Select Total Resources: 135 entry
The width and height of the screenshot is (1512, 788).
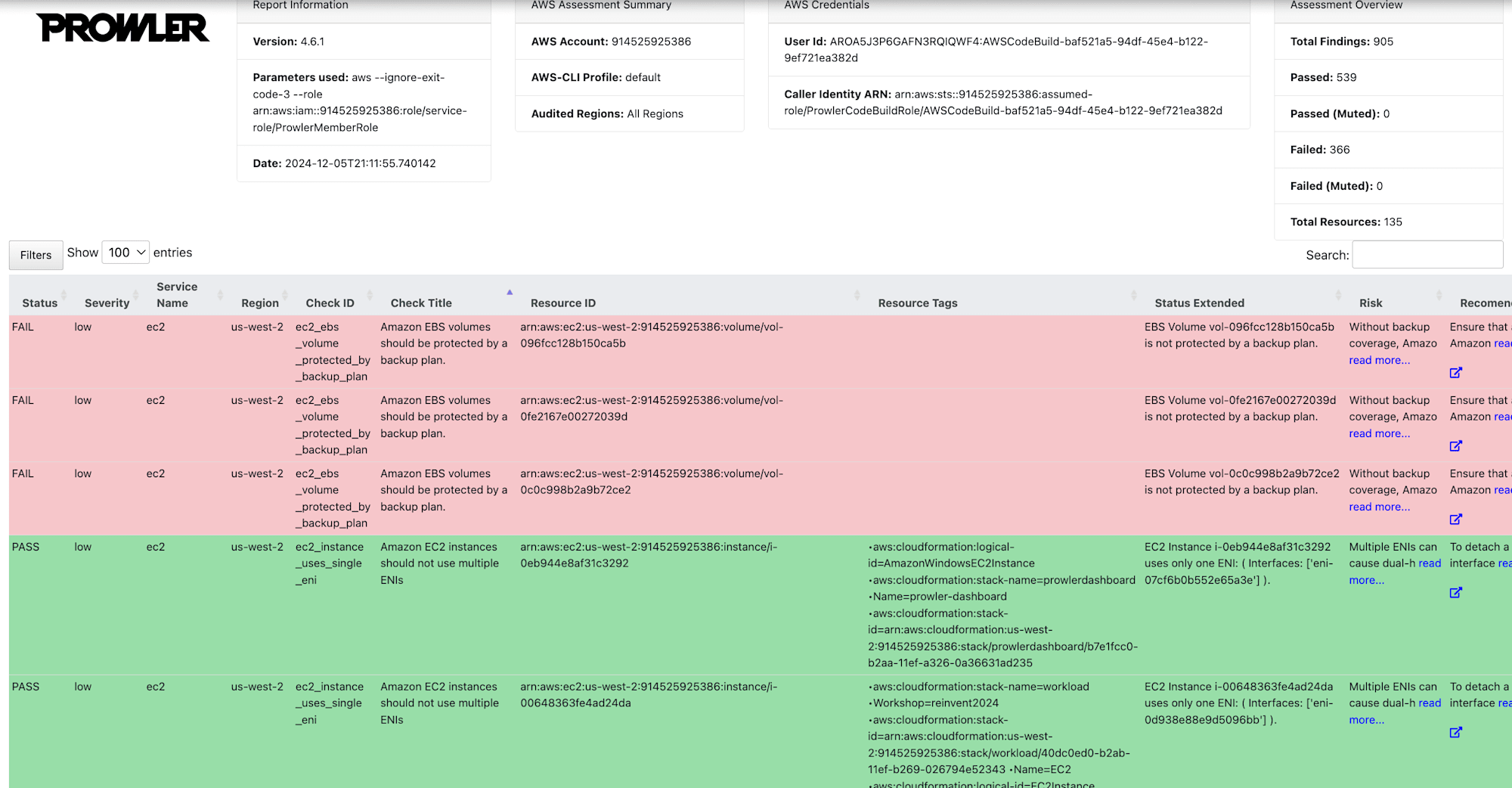tap(1346, 222)
